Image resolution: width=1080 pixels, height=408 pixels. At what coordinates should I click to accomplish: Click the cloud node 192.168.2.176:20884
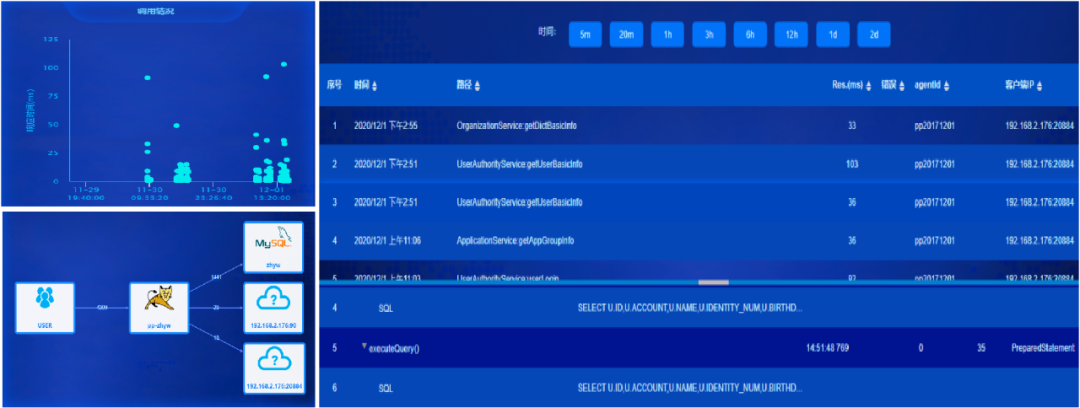point(273,366)
